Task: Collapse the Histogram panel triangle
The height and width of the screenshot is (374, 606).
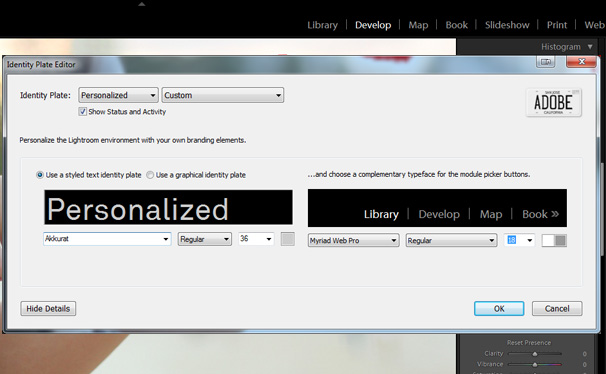Action: coord(590,47)
